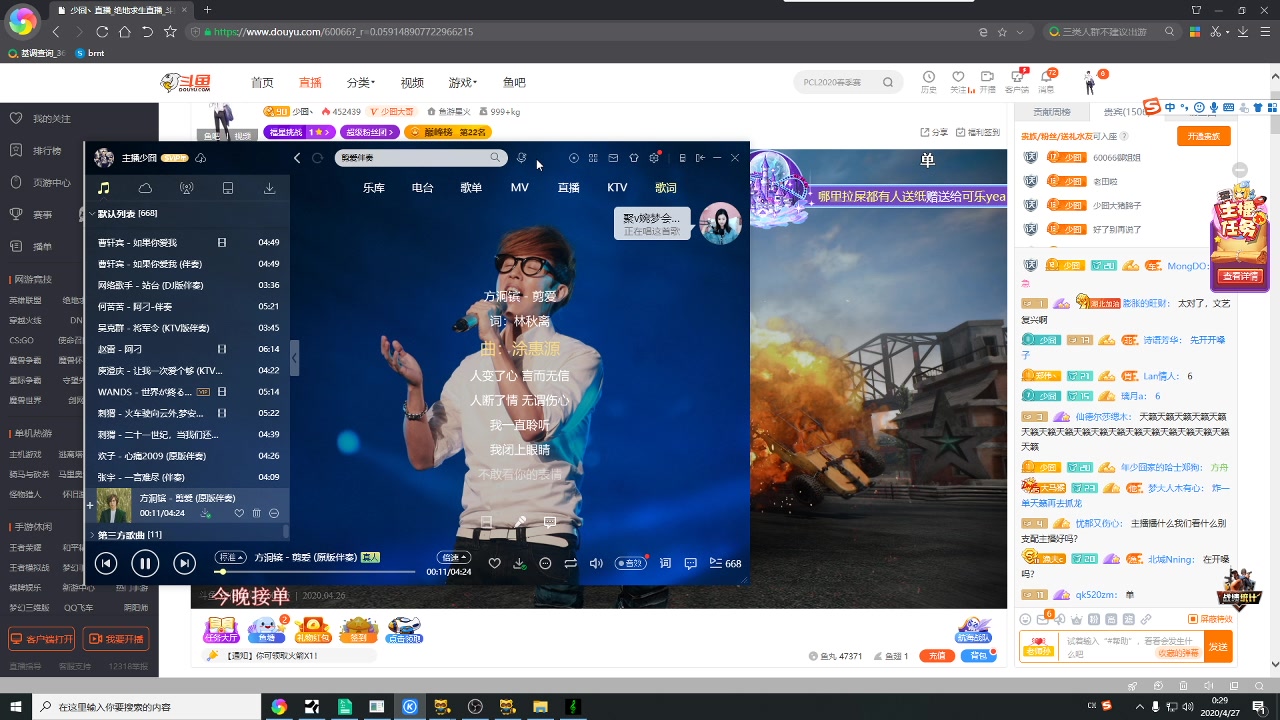Click the Douyu chat message input
This screenshot has width=1280, height=720.
(x=1130, y=647)
